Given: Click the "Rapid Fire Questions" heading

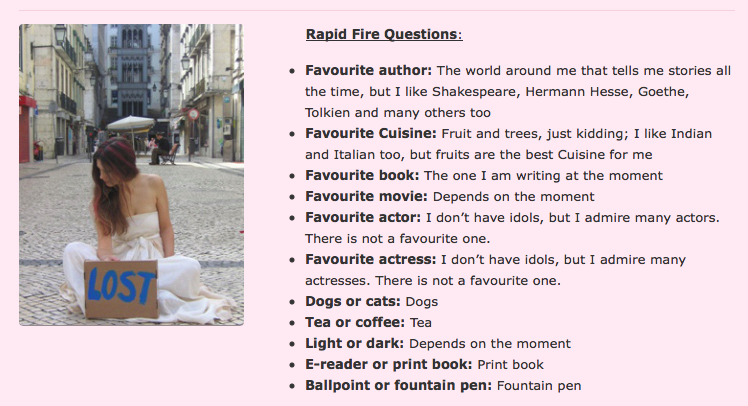Looking at the screenshot, I should 383,34.
